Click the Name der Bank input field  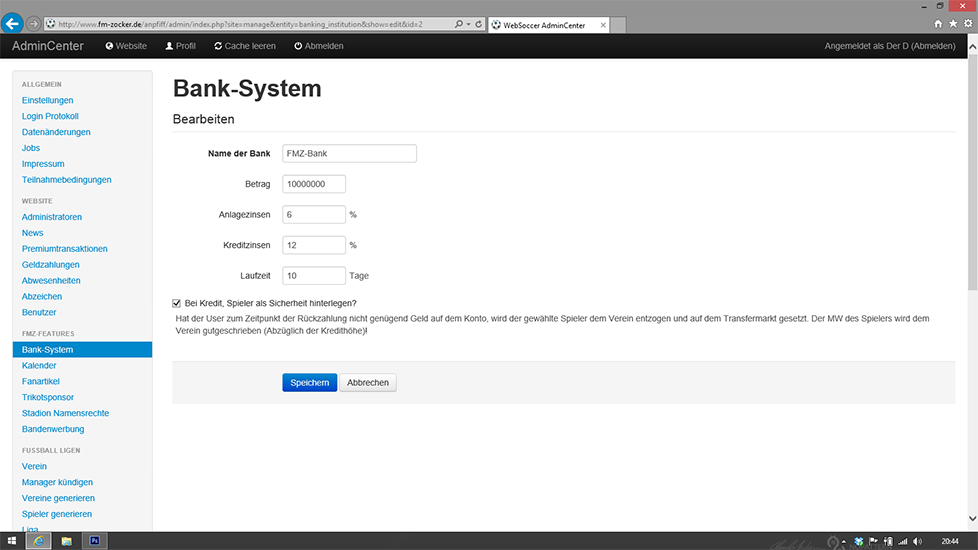point(349,154)
